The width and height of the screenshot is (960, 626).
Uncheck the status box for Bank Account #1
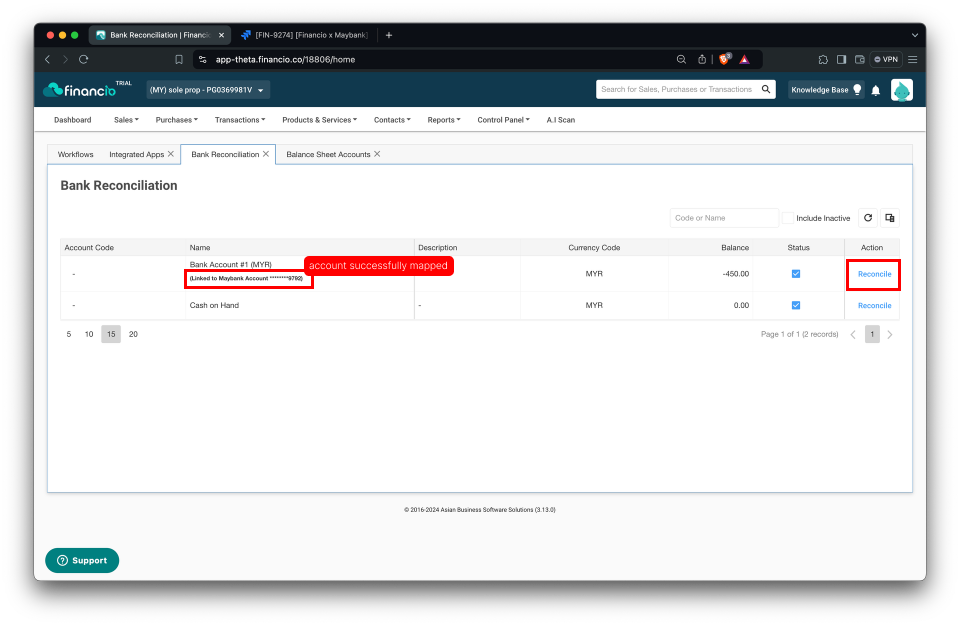pyautogui.click(x=795, y=274)
